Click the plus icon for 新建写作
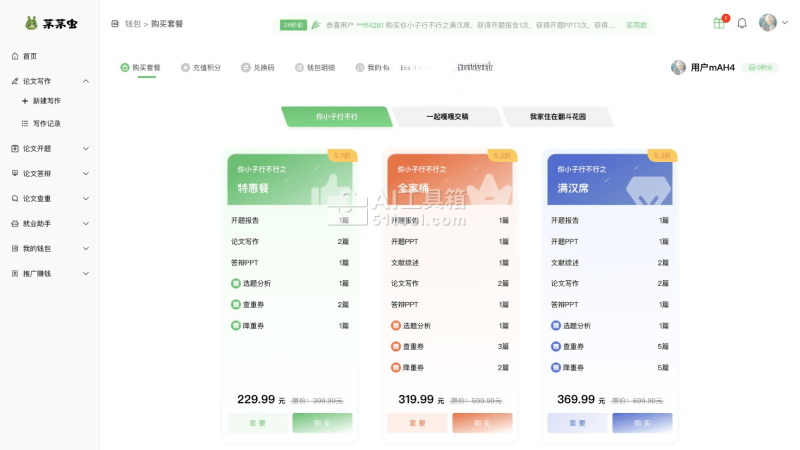 pos(24,101)
